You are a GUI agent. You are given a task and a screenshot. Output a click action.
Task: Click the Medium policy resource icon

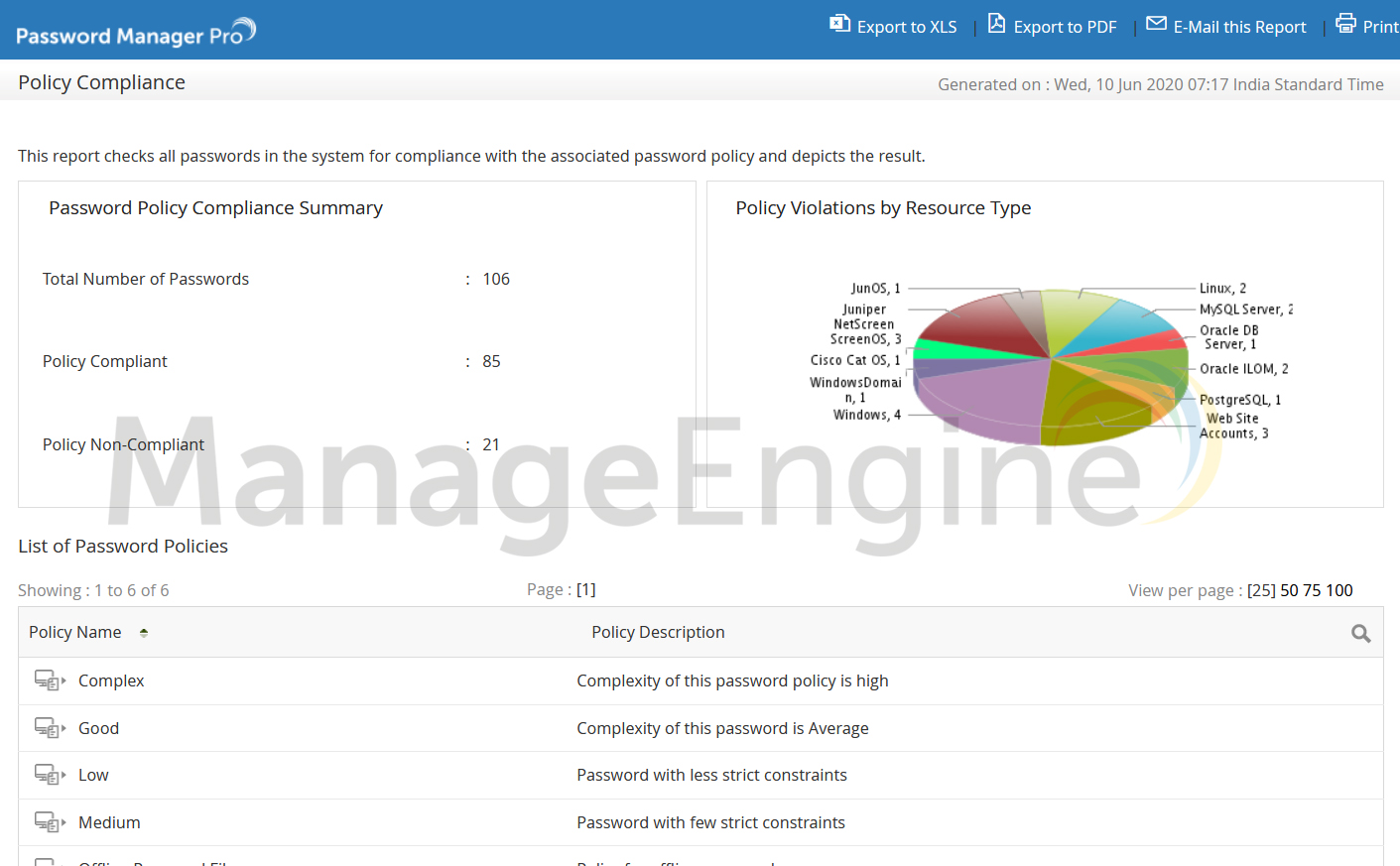click(50, 822)
